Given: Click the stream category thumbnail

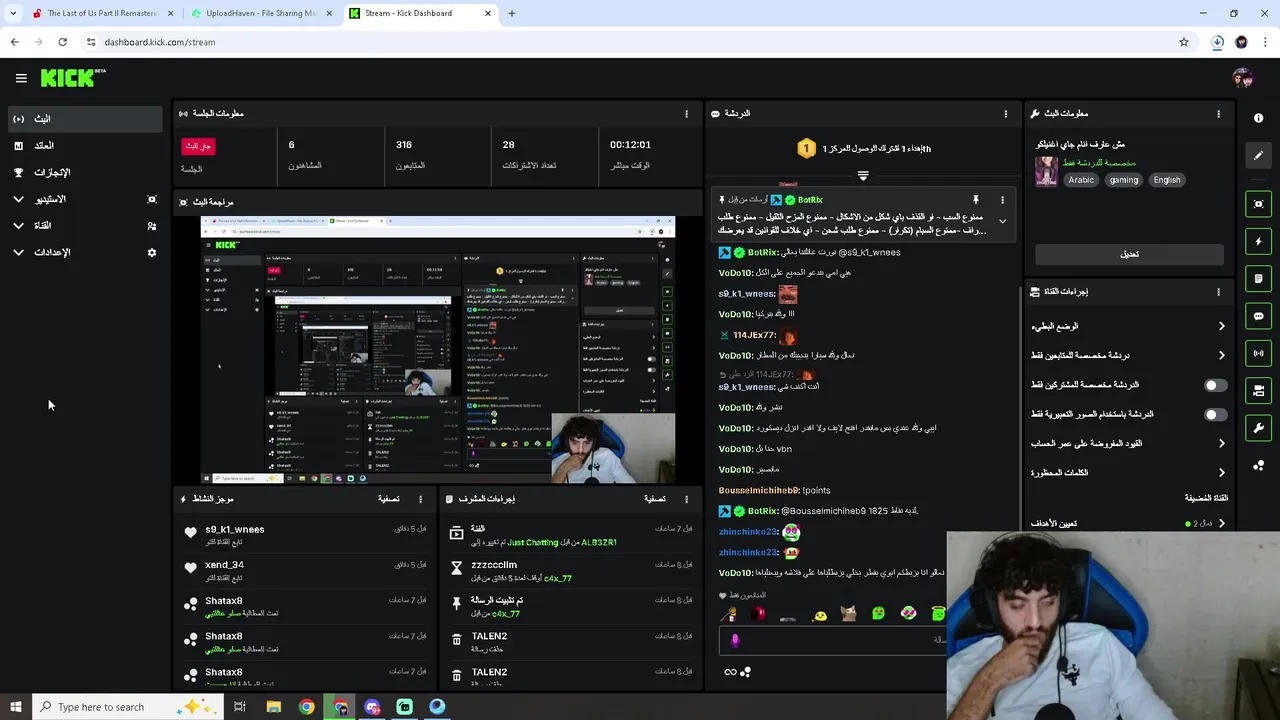Looking at the screenshot, I should click(1046, 171).
